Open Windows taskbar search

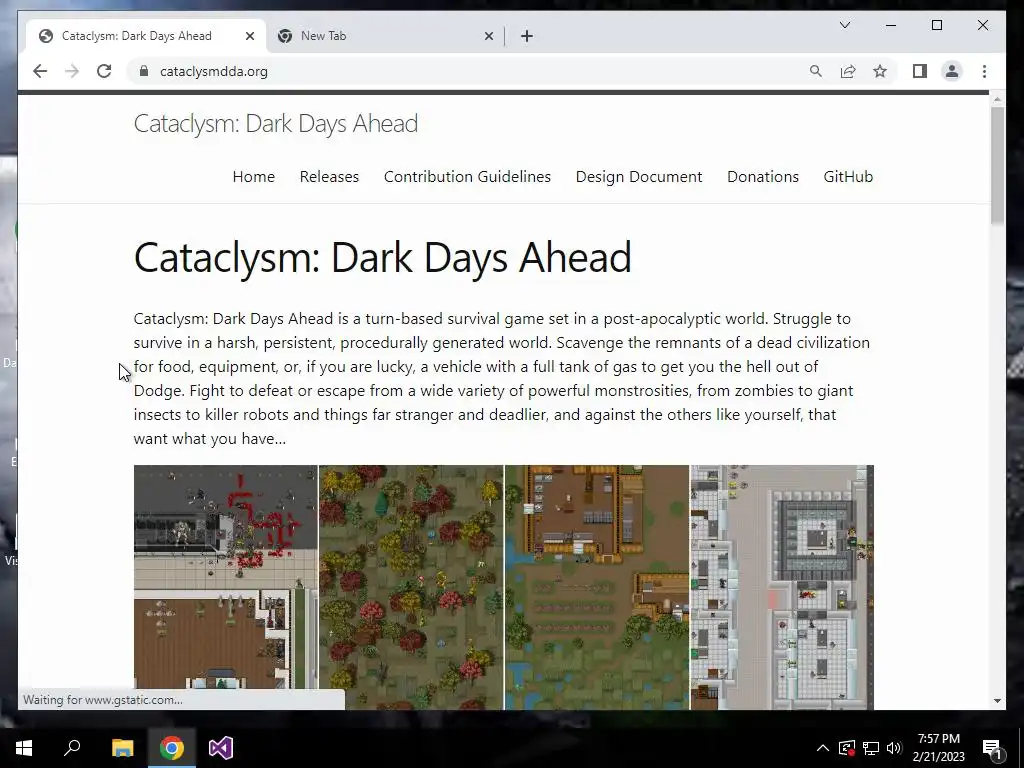tap(72, 748)
